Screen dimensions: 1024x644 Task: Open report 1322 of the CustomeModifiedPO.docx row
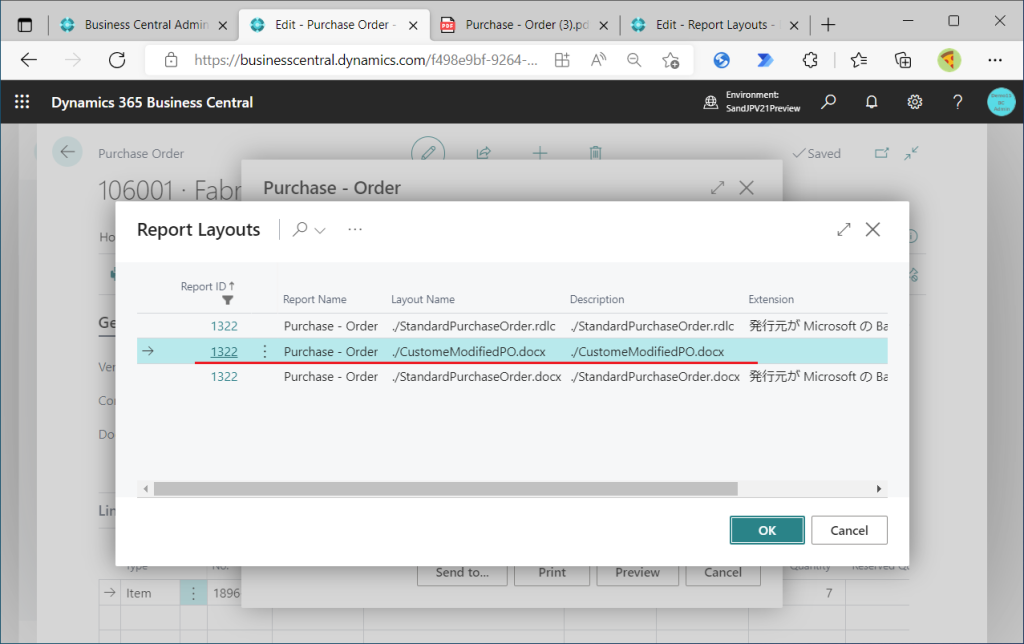(224, 351)
